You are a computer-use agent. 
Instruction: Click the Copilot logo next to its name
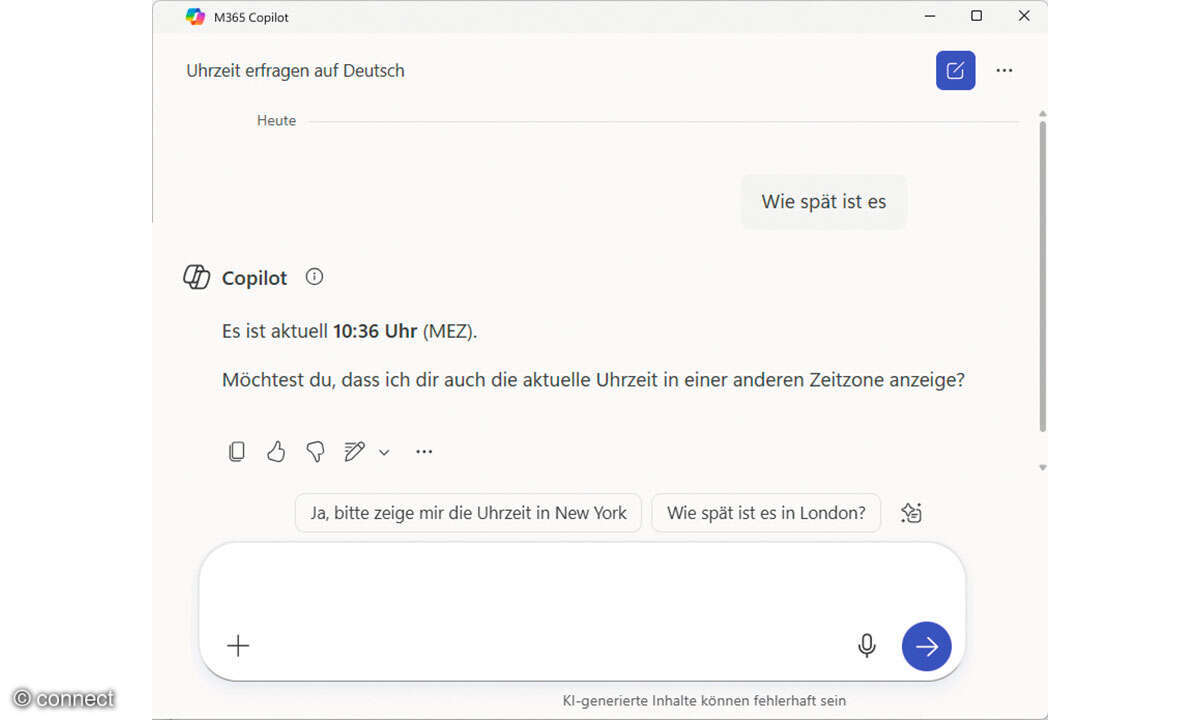pyautogui.click(x=196, y=277)
